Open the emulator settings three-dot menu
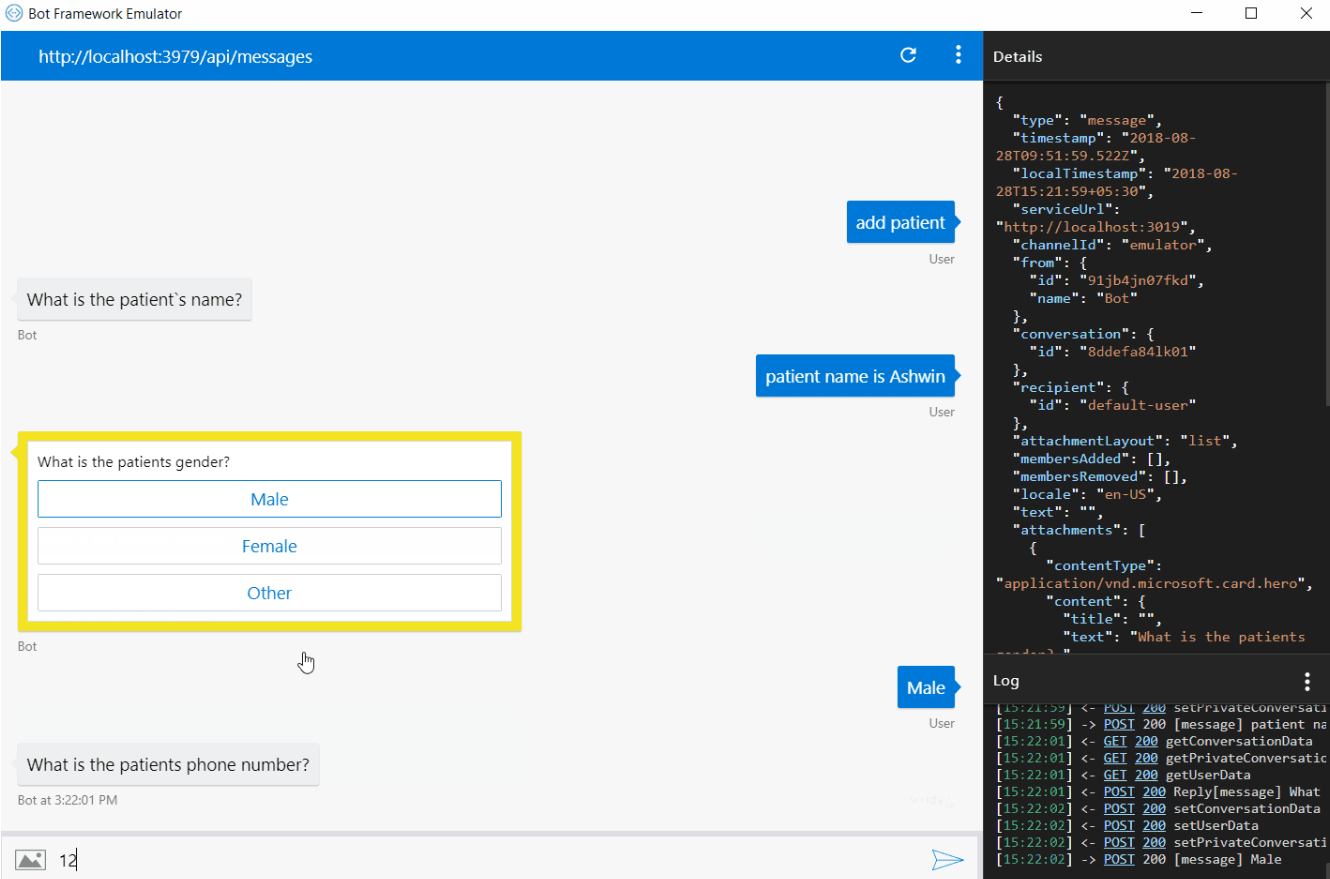This screenshot has width=1330, height=879. (x=958, y=56)
